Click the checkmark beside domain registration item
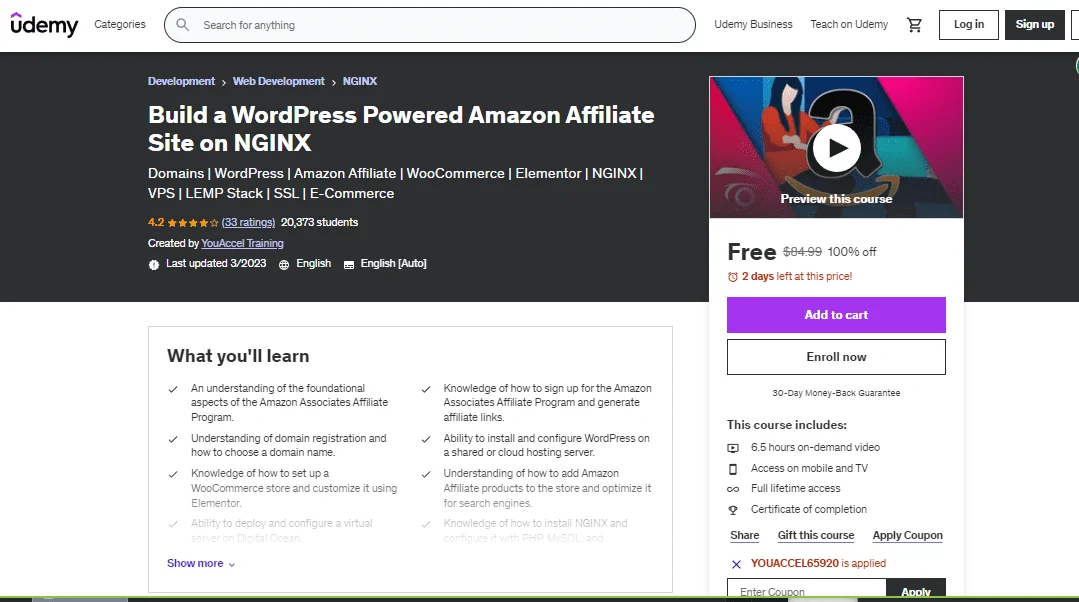This screenshot has height=602, width=1079. (173, 439)
